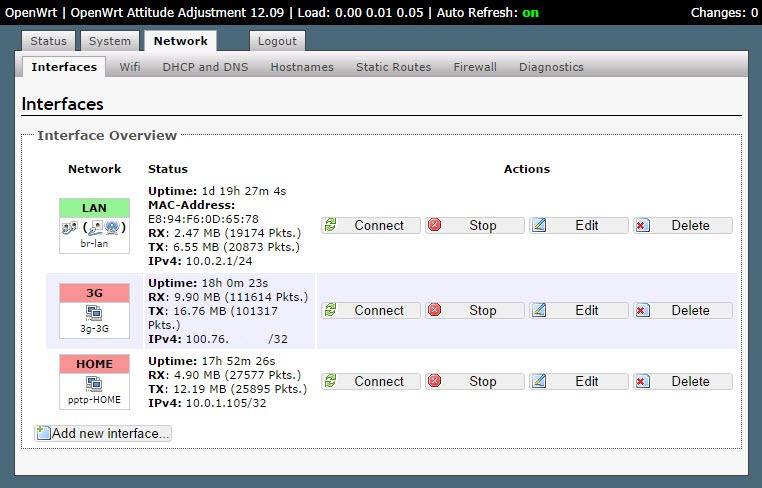Screen dimensions: 762x488
Task: Edit the 3G interface settings
Action: tap(578, 311)
